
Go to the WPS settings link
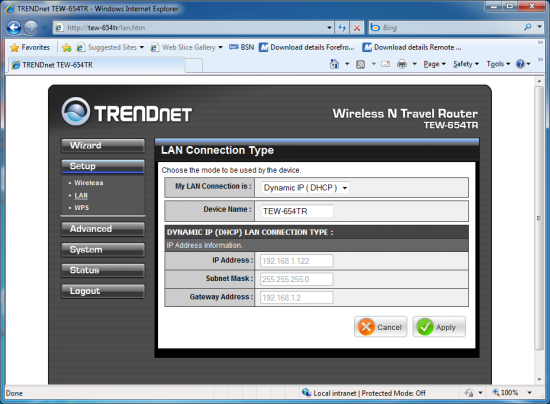click(81, 208)
